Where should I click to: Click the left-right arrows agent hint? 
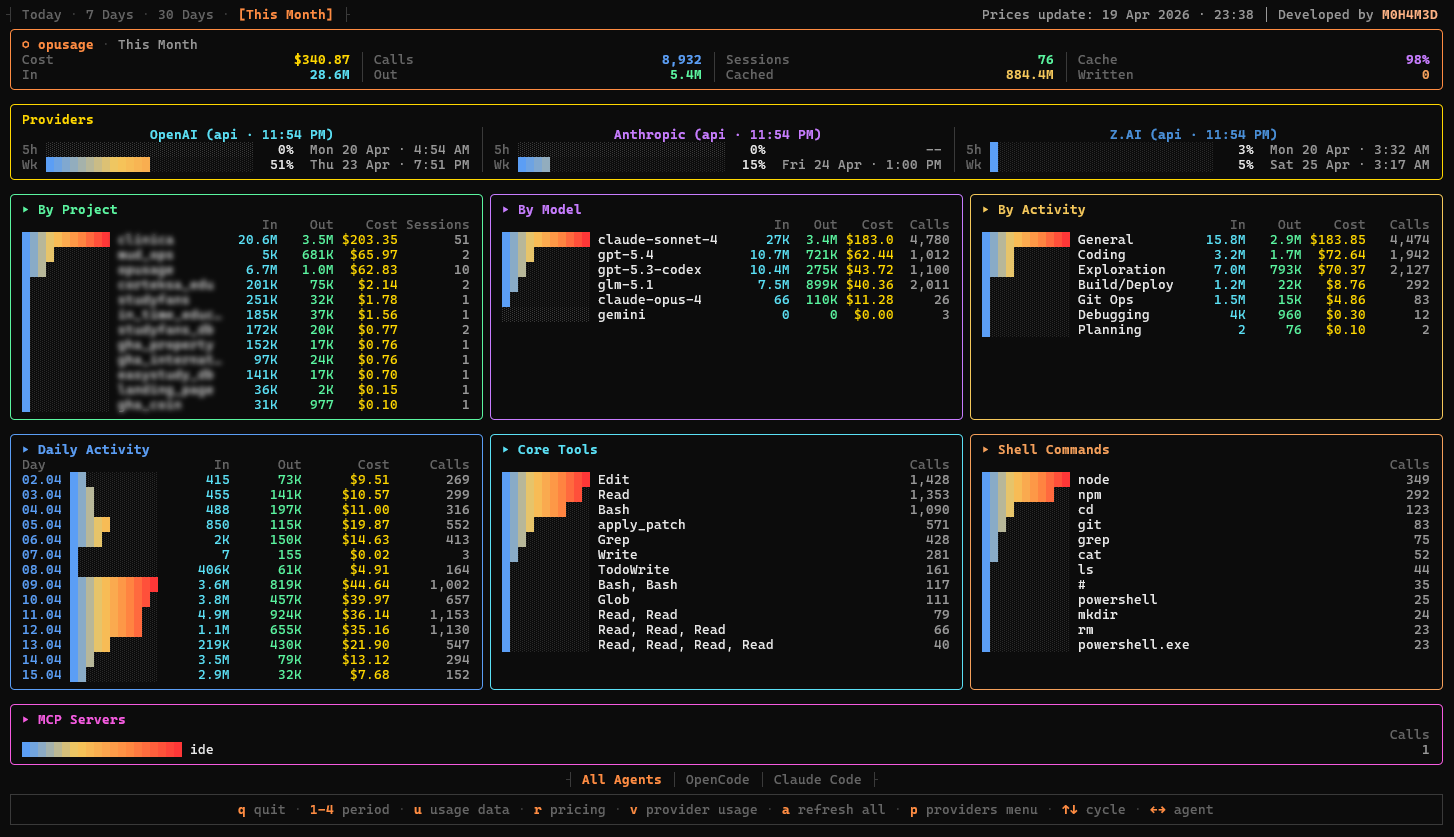1181,810
